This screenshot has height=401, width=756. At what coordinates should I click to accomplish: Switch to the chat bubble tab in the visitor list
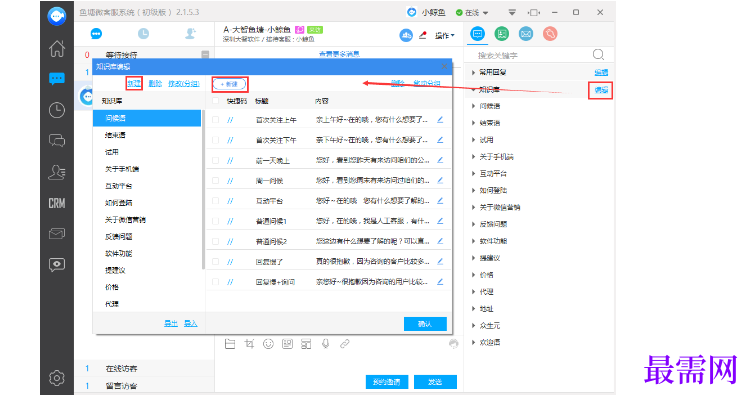96,34
